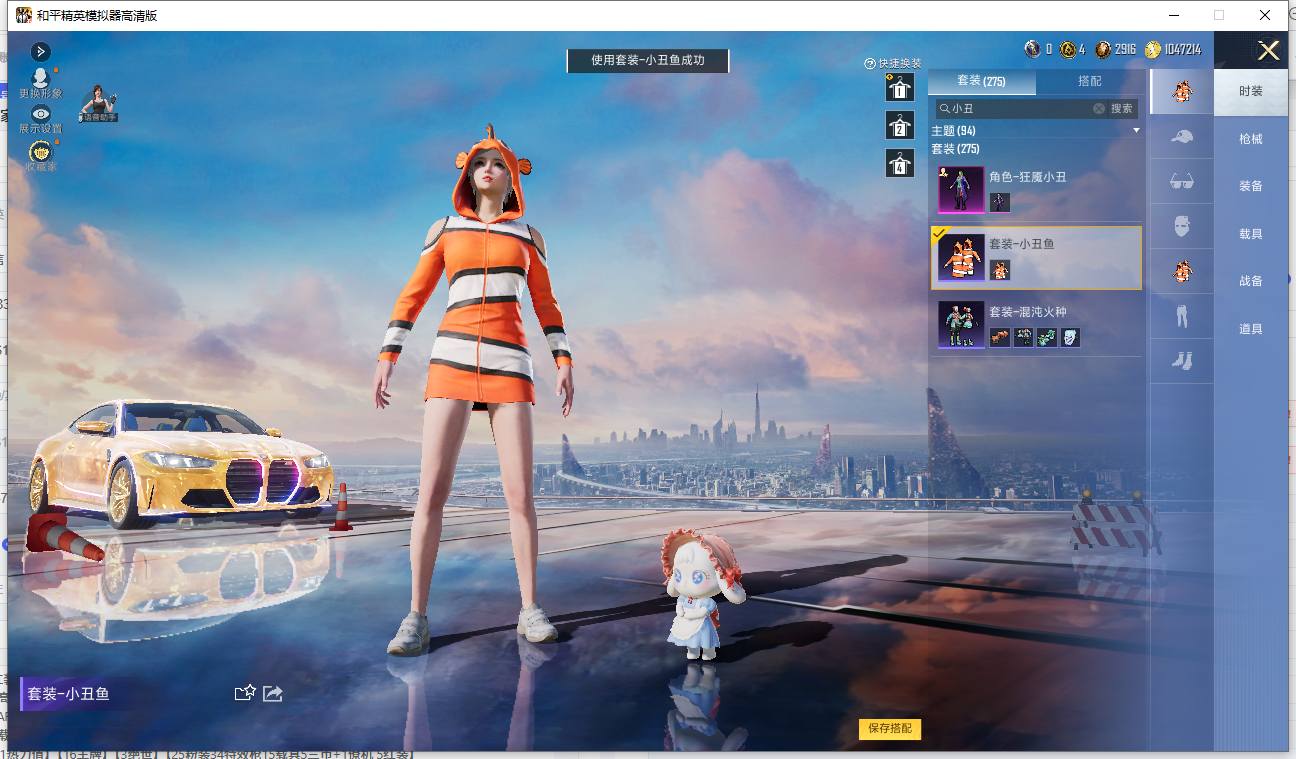Expand the 主题 (94) dropdown arrow
Viewport: 1296px width, 759px height.
click(1136, 131)
